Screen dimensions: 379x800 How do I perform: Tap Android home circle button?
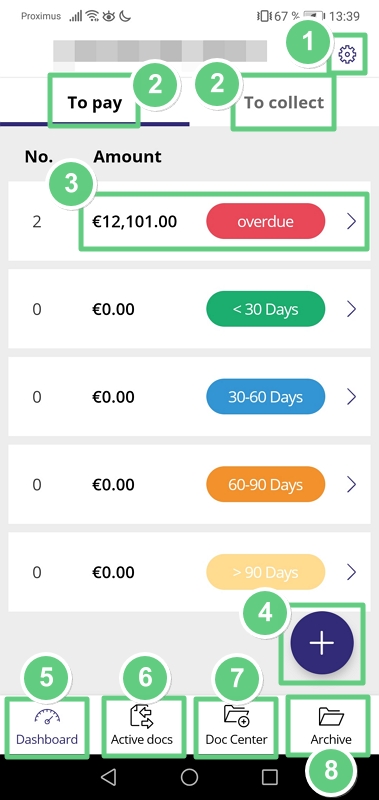(x=189, y=777)
